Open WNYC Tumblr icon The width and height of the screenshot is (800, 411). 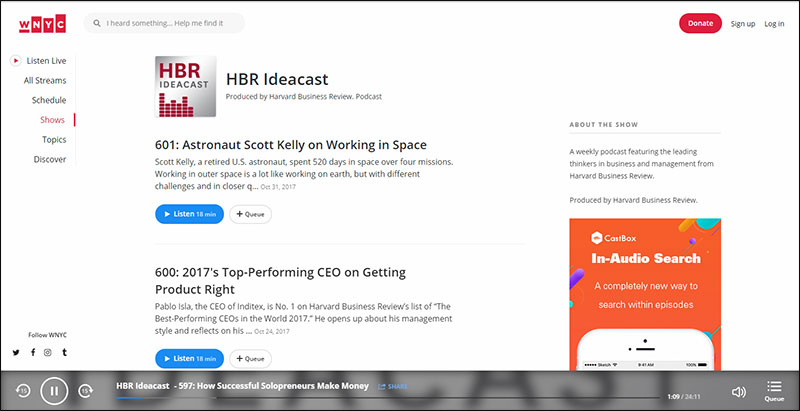point(64,352)
